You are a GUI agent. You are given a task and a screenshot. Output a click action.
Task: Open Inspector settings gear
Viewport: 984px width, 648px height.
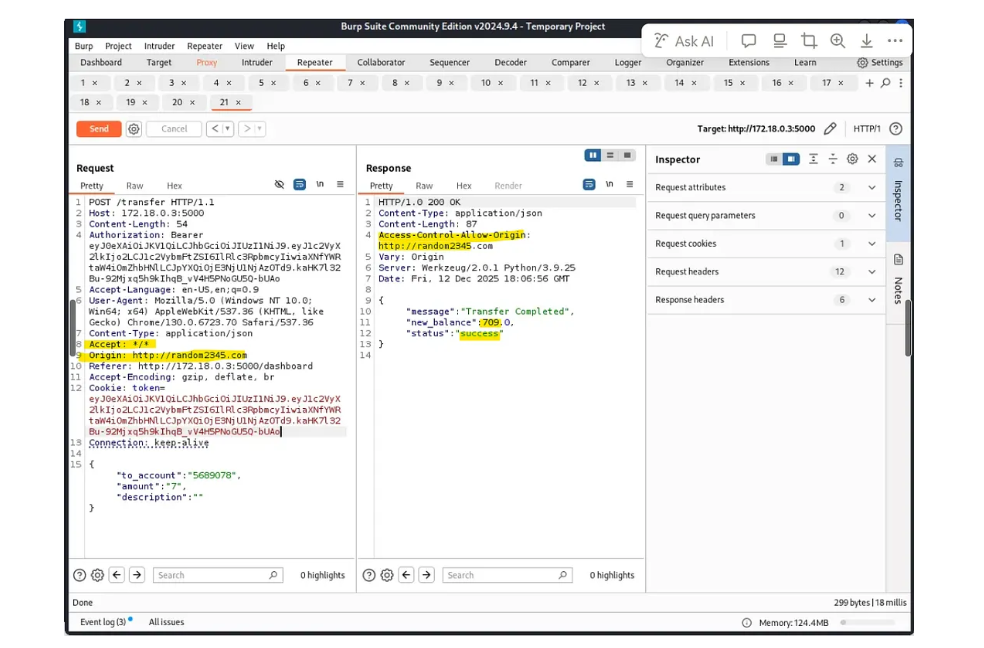pos(852,159)
